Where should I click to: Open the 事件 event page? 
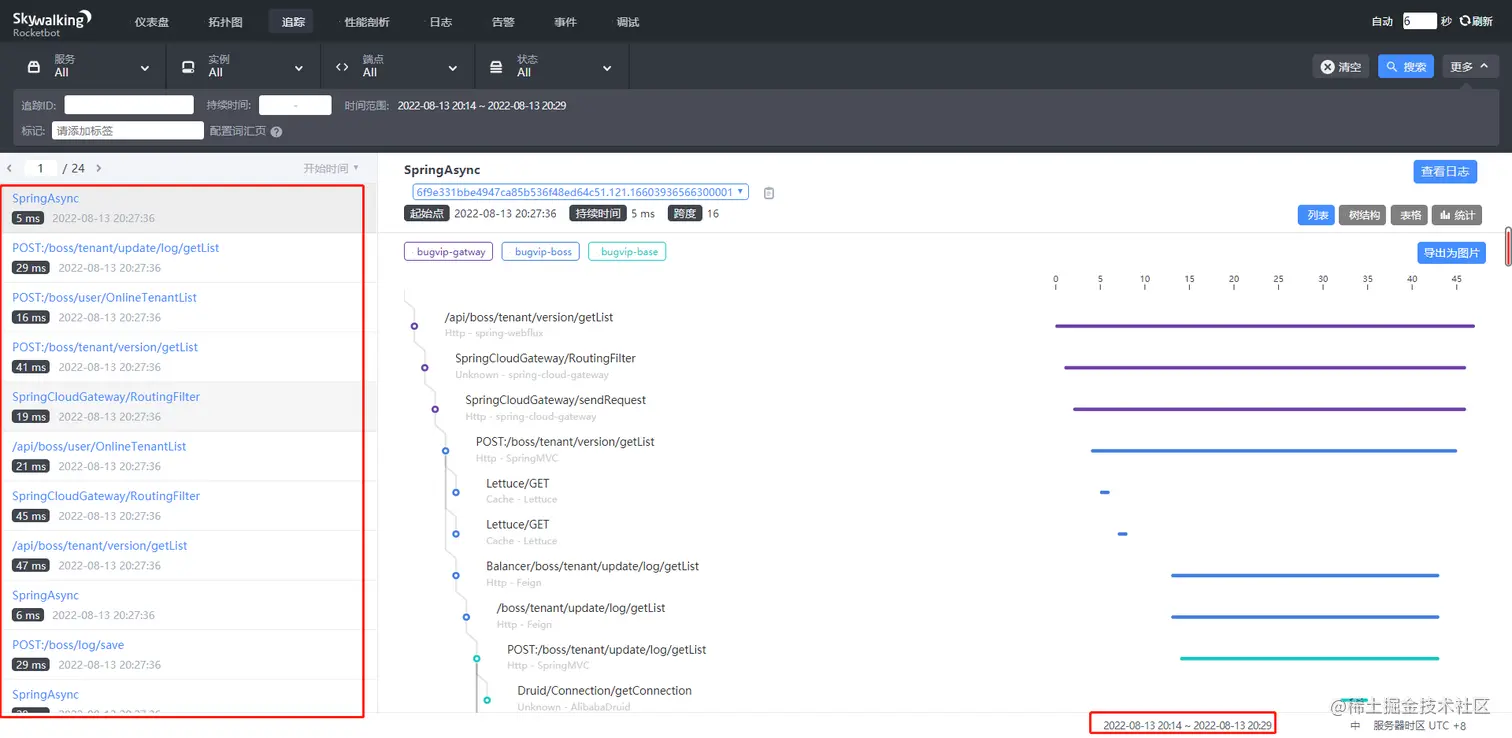(x=565, y=22)
